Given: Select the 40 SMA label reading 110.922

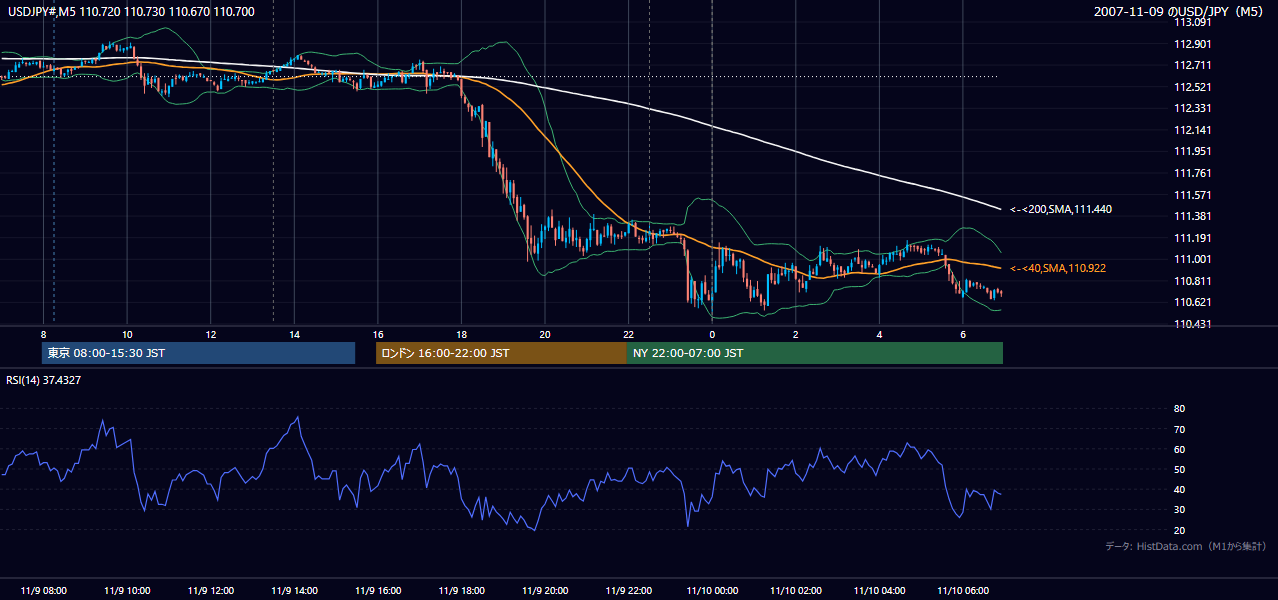Looking at the screenshot, I should [1058, 269].
